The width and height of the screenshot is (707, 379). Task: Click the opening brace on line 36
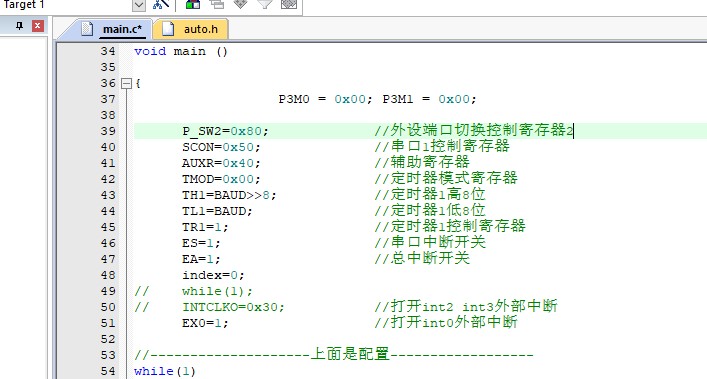click(x=138, y=83)
